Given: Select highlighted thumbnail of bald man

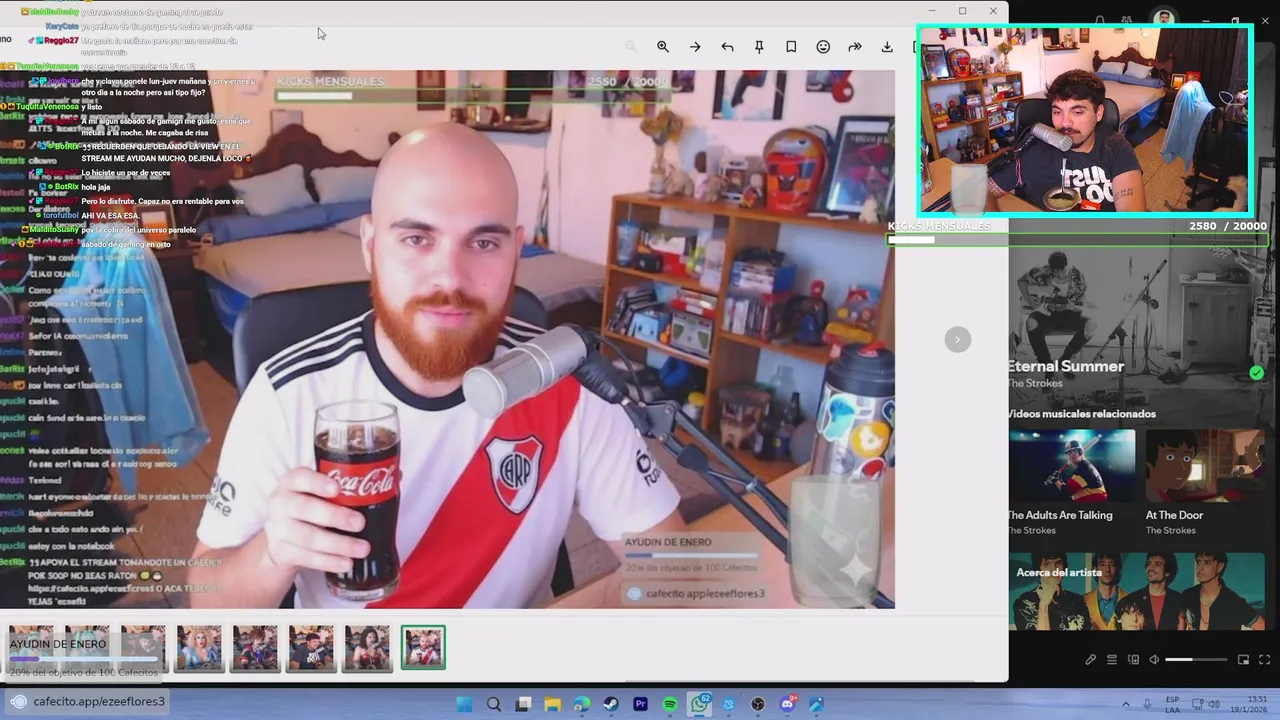Looking at the screenshot, I should click(423, 648).
